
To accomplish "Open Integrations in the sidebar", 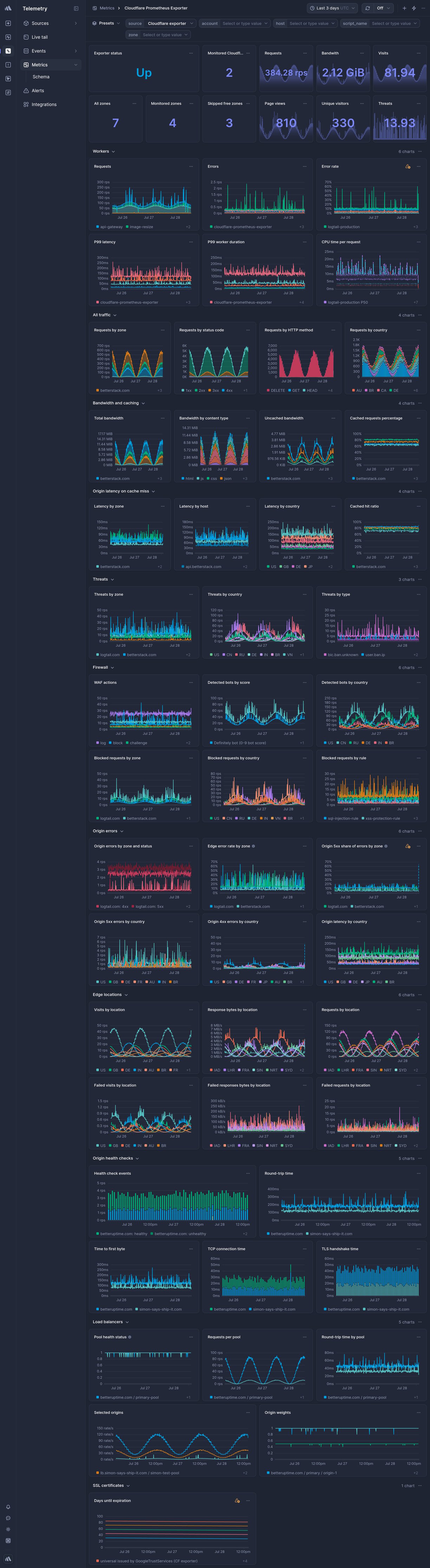I will 51,105.
